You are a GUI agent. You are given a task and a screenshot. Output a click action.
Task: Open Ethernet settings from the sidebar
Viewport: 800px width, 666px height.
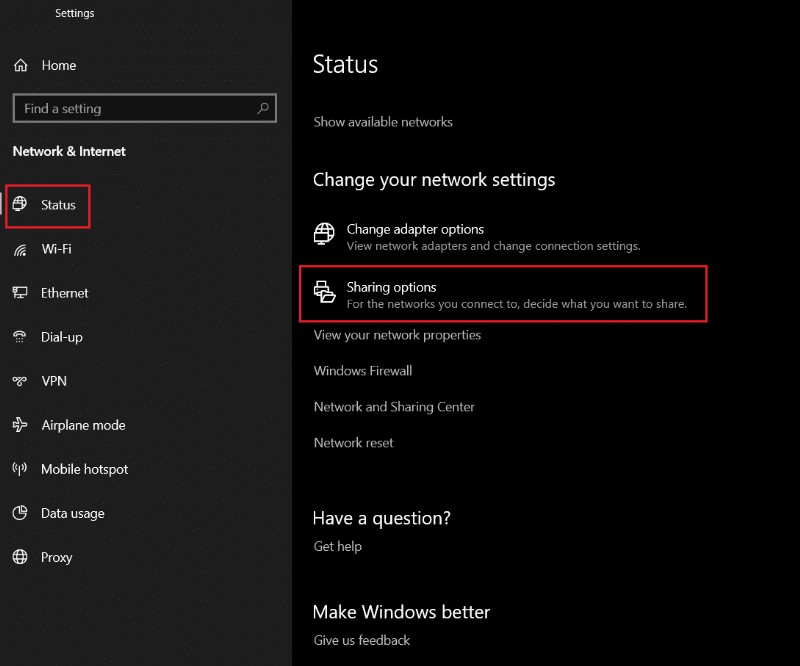tap(65, 293)
